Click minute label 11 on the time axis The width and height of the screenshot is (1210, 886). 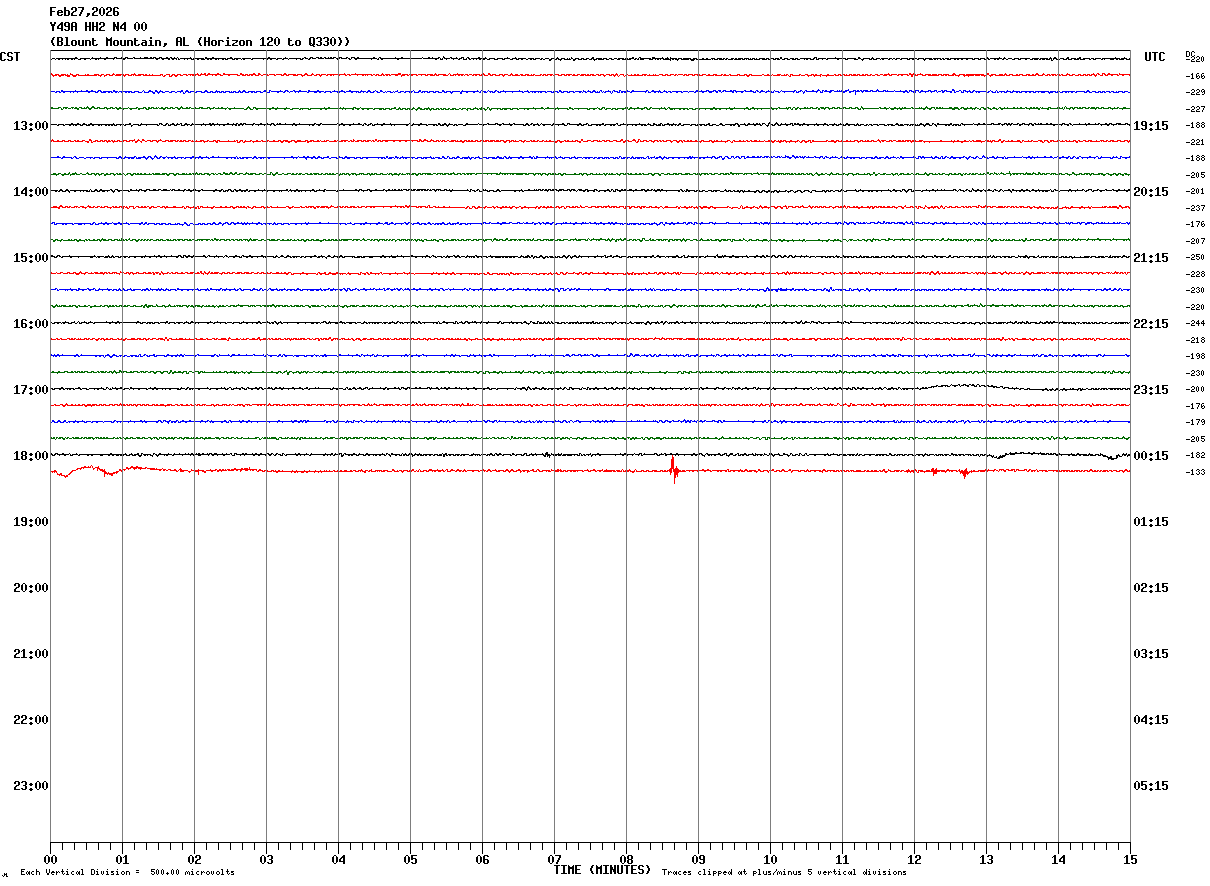click(842, 859)
